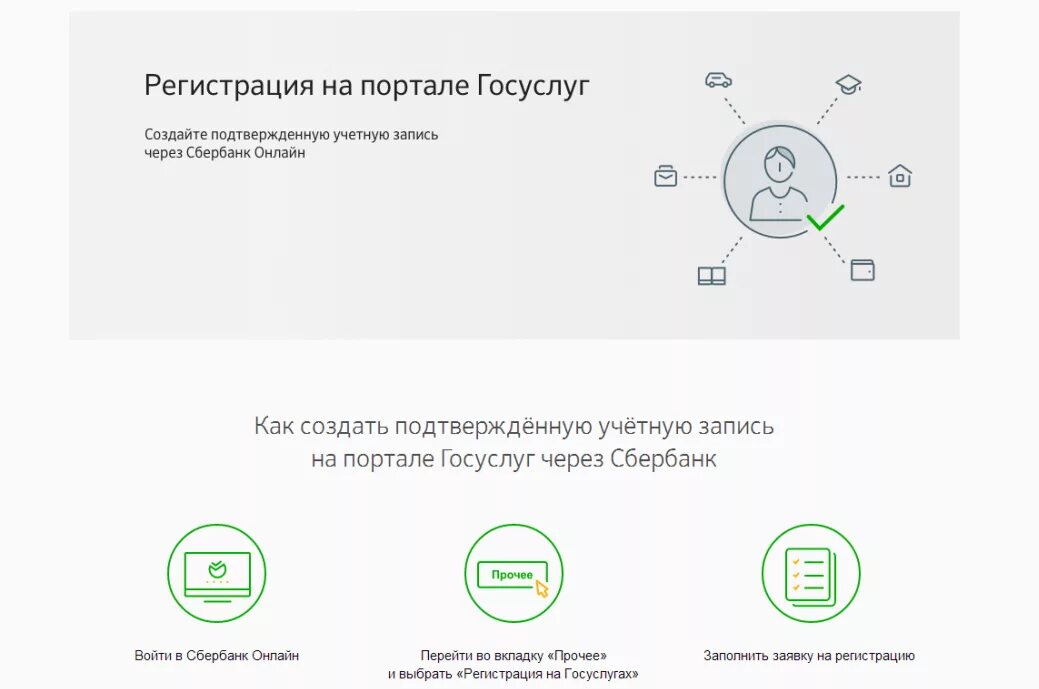The height and width of the screenshot is (689, 1039).
Task: Click the caption «Заполнить заявку на регистрацию»
Action: coord(809,656)
